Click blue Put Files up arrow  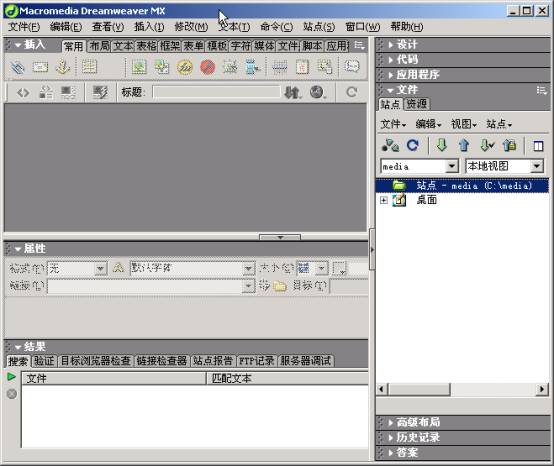pyautogui.click(x=464, y=145)
